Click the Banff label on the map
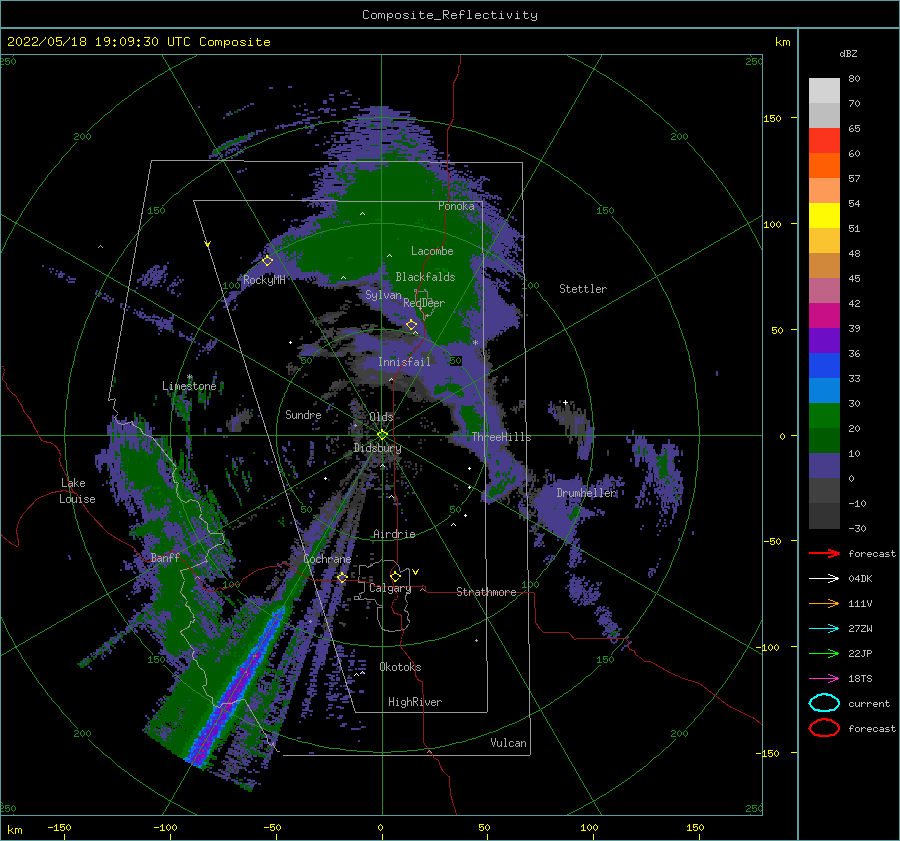 click(165, 557)
